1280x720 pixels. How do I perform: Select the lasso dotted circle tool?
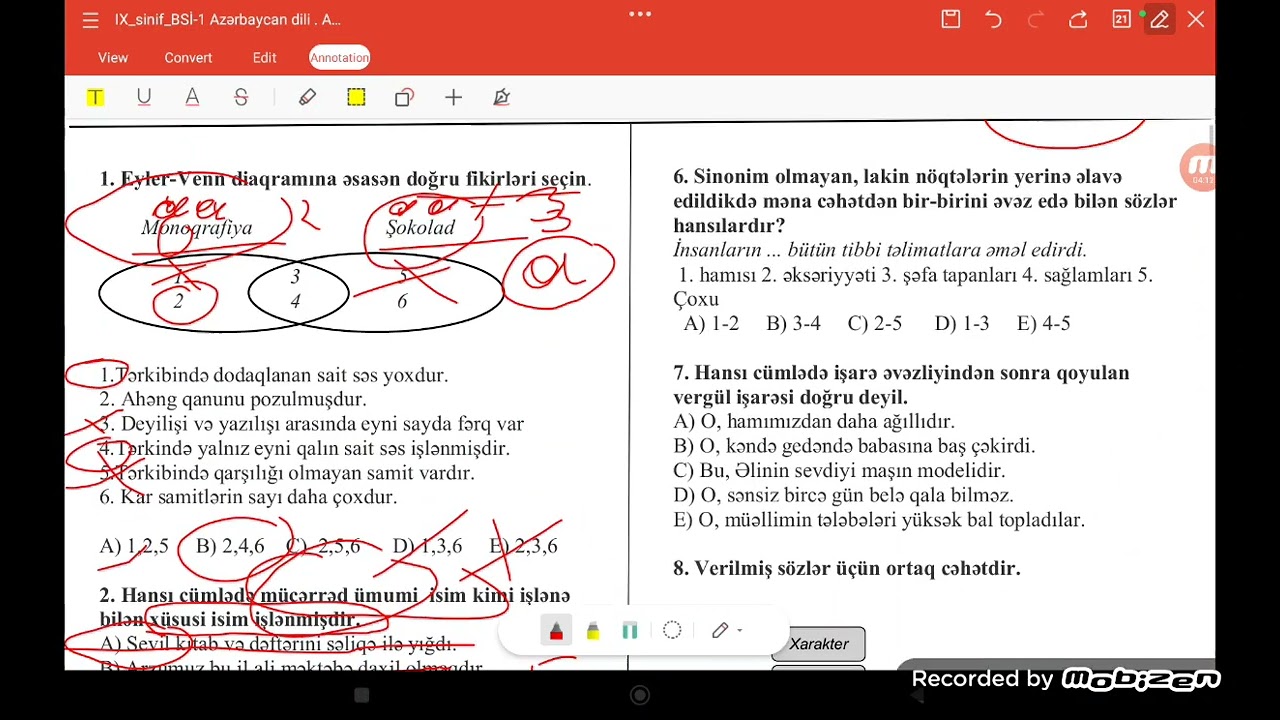[x=672, y=631]
